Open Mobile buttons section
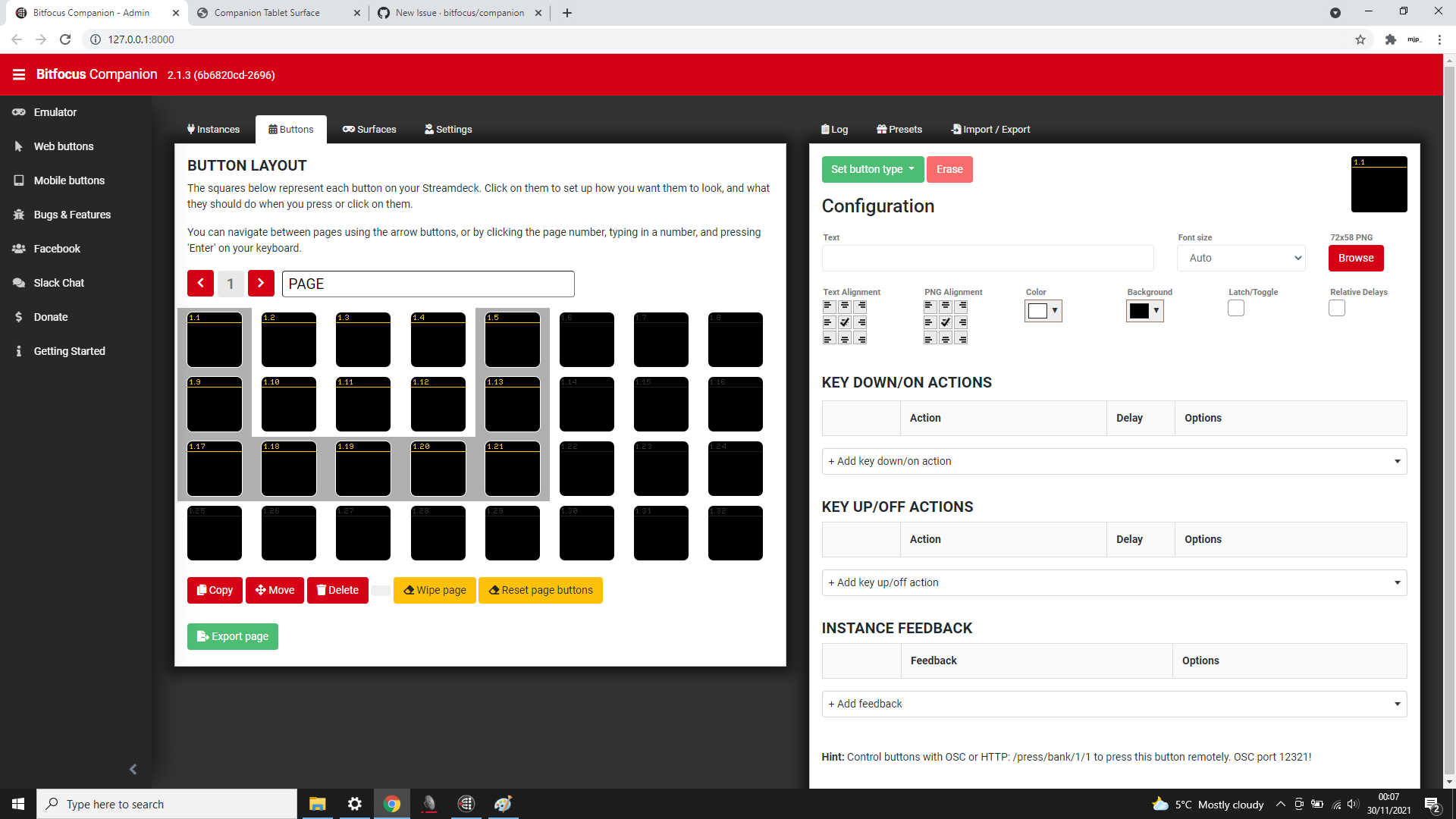 click(x=69, y=180)
